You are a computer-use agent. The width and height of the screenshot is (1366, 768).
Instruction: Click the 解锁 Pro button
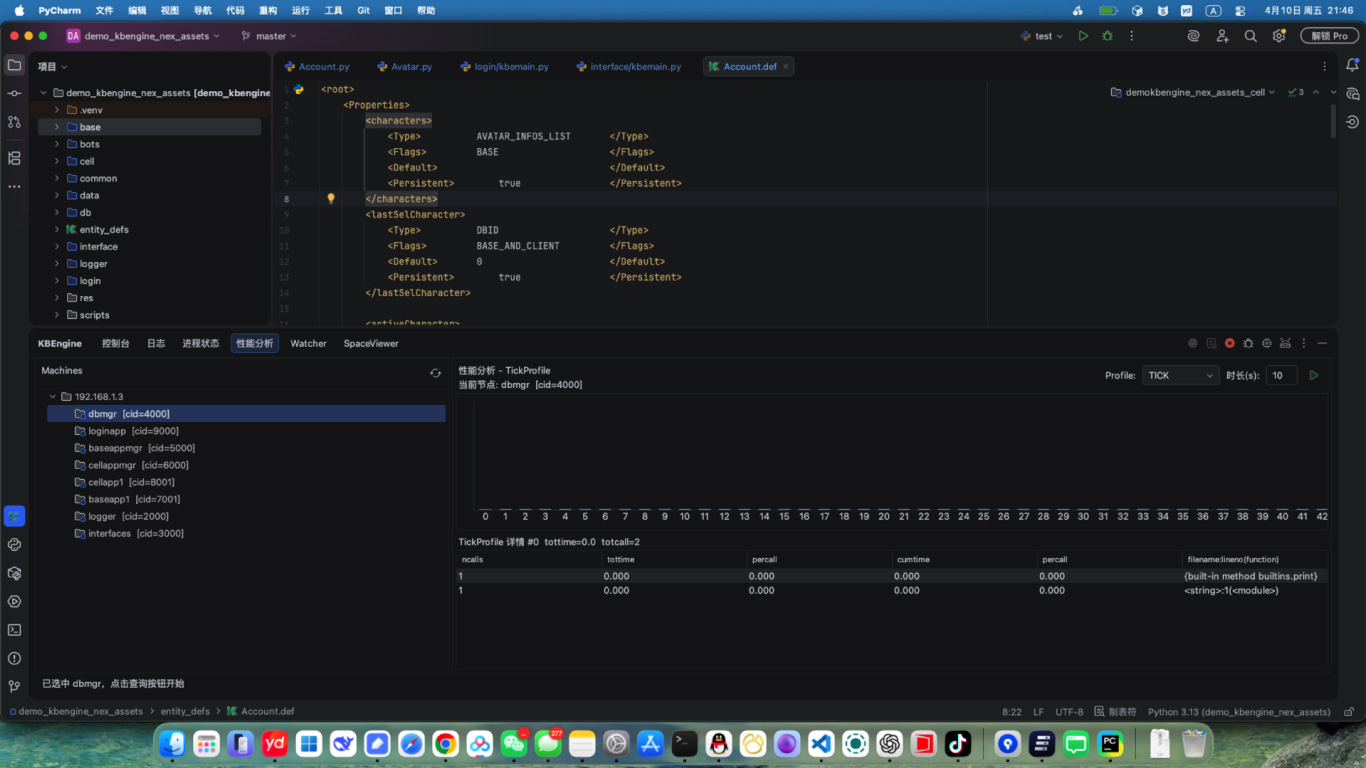point(1329,36)
